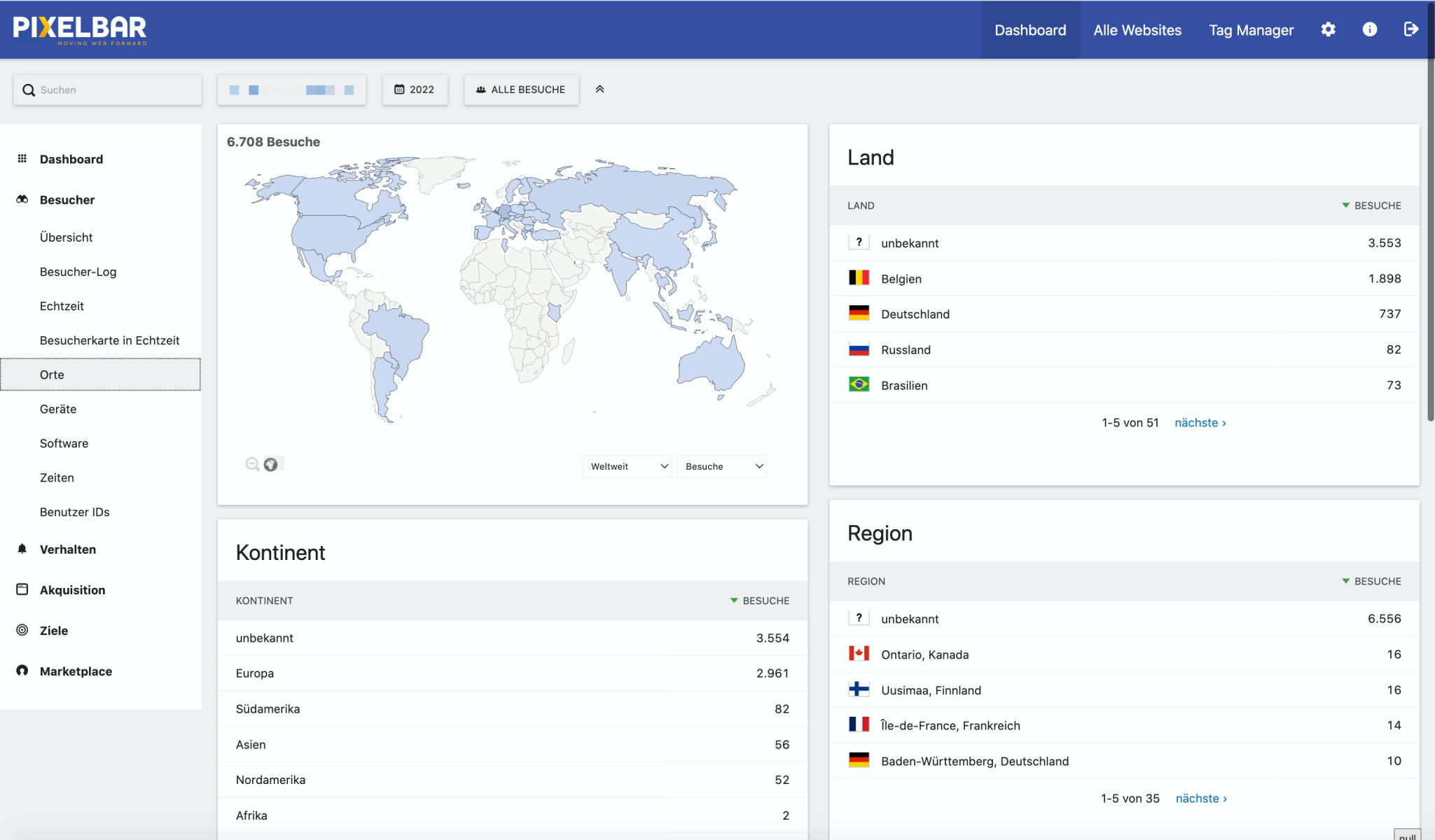Click the globe icon below map

[271, 464]
